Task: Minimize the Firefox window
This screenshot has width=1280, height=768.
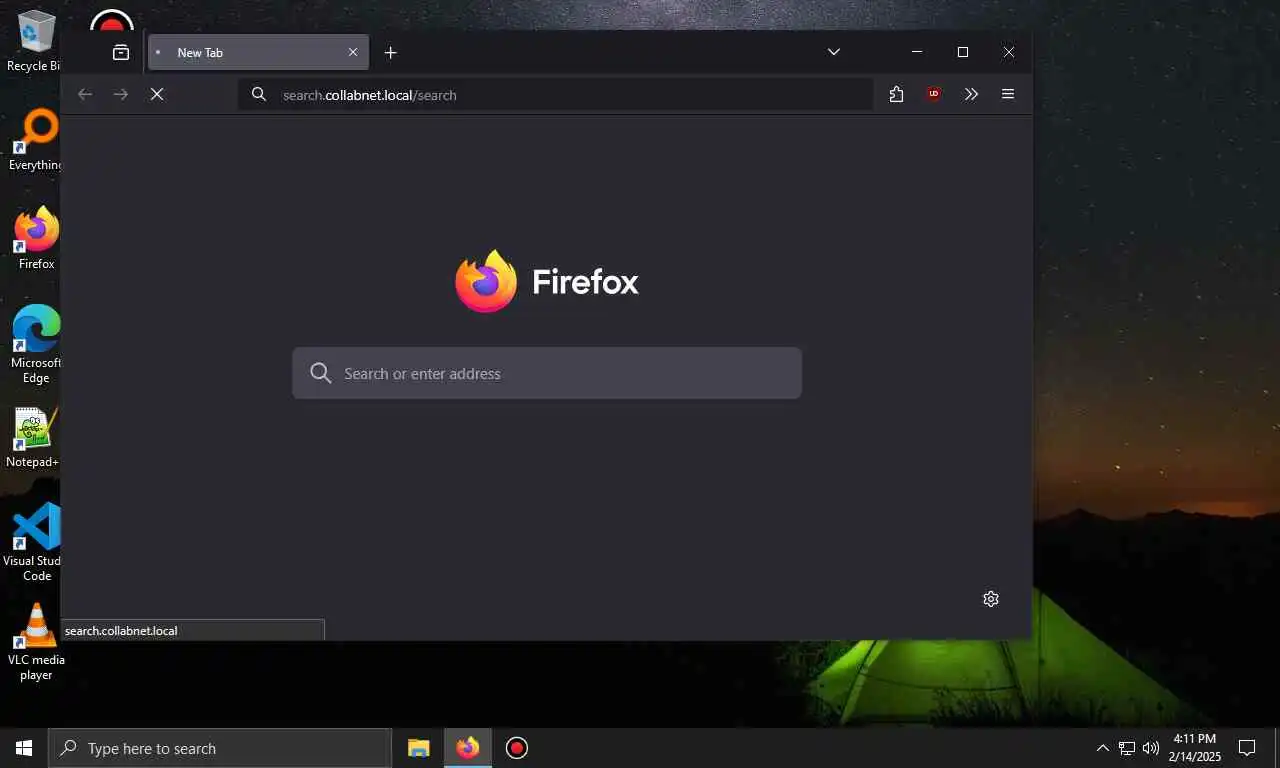Action: (x=917, y=52)
